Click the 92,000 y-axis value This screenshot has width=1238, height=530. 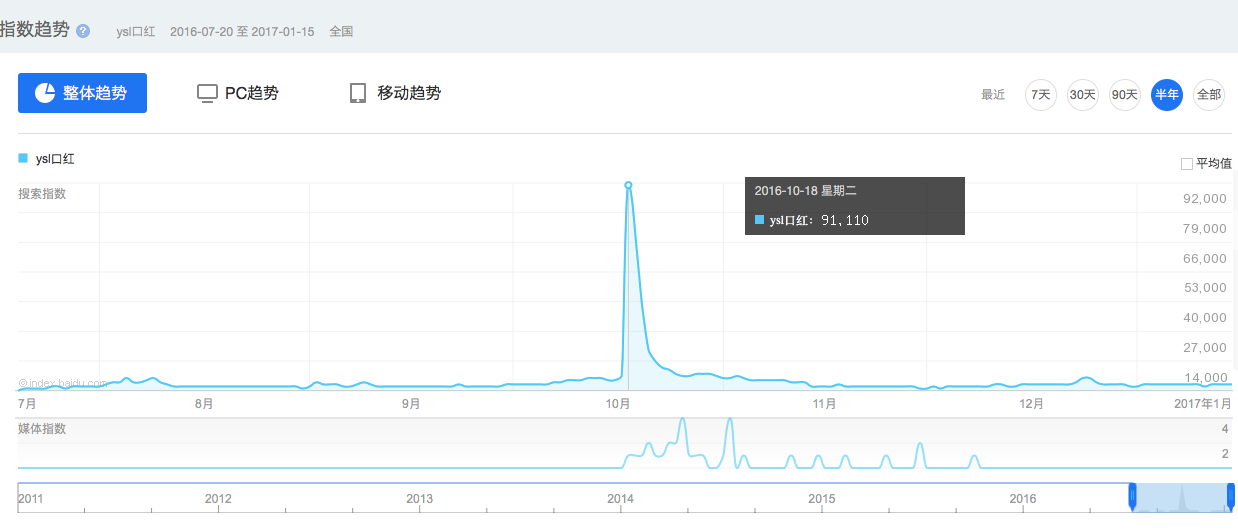click(x=1204, y=199)
